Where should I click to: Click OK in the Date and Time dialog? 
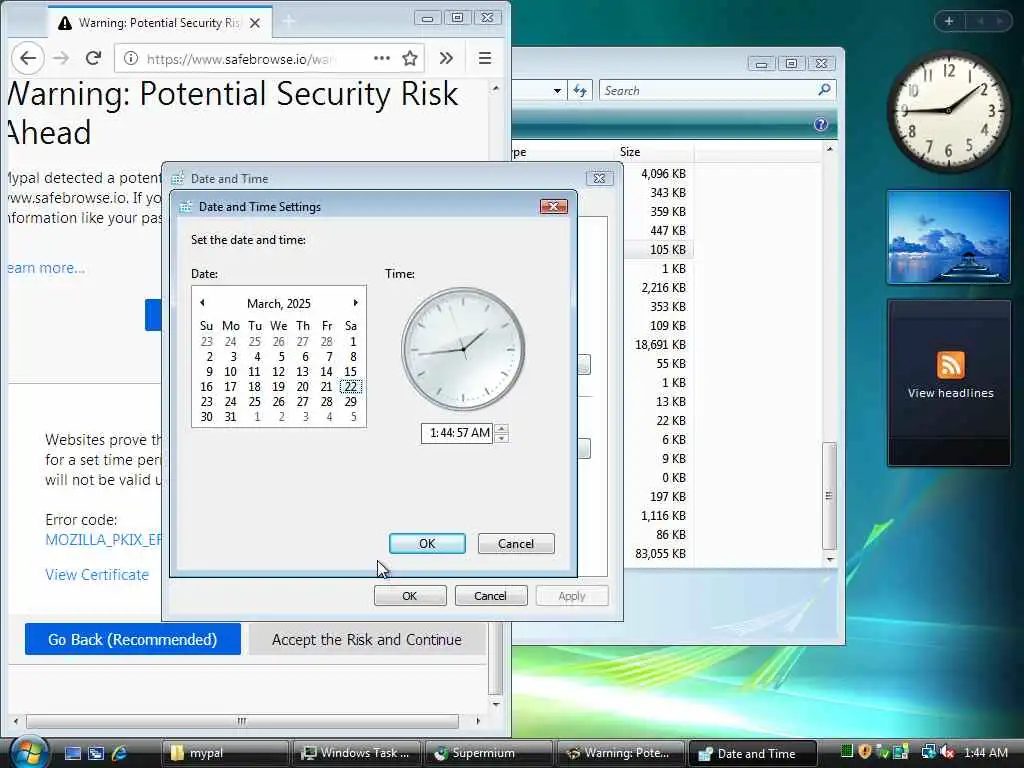409,596
